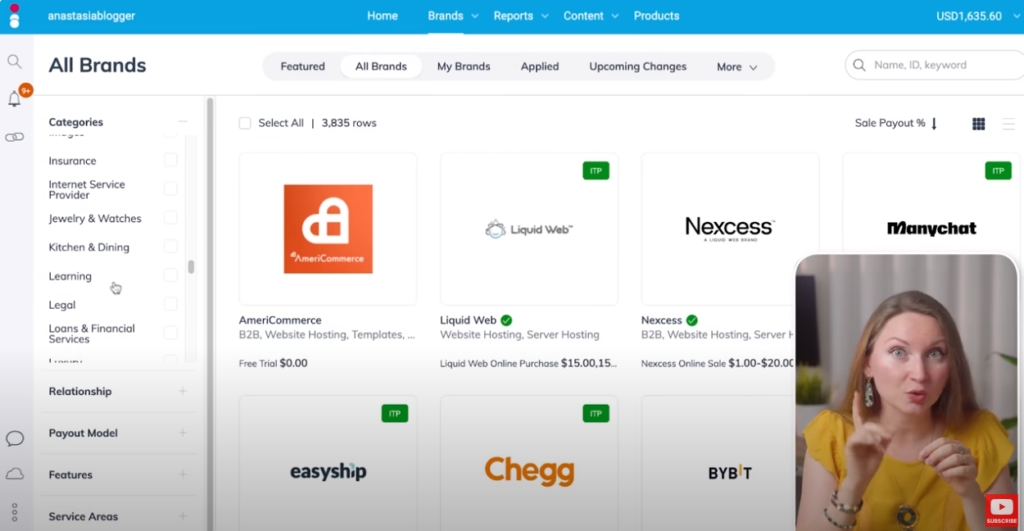Click the categories list scrollbar
The width and height of the screenshot is (1024, 531).
click(191, 266)
